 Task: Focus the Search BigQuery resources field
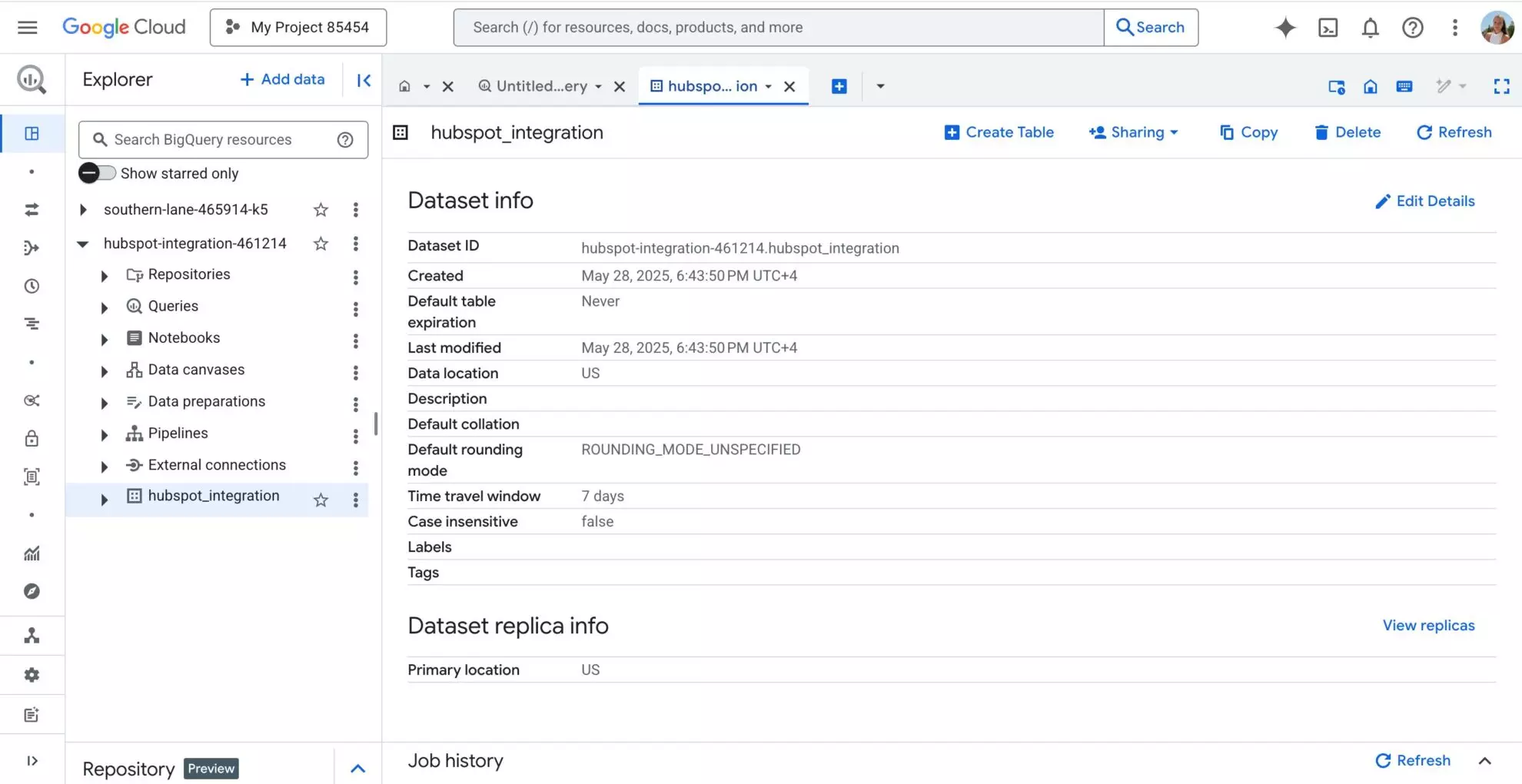point(223,140)
